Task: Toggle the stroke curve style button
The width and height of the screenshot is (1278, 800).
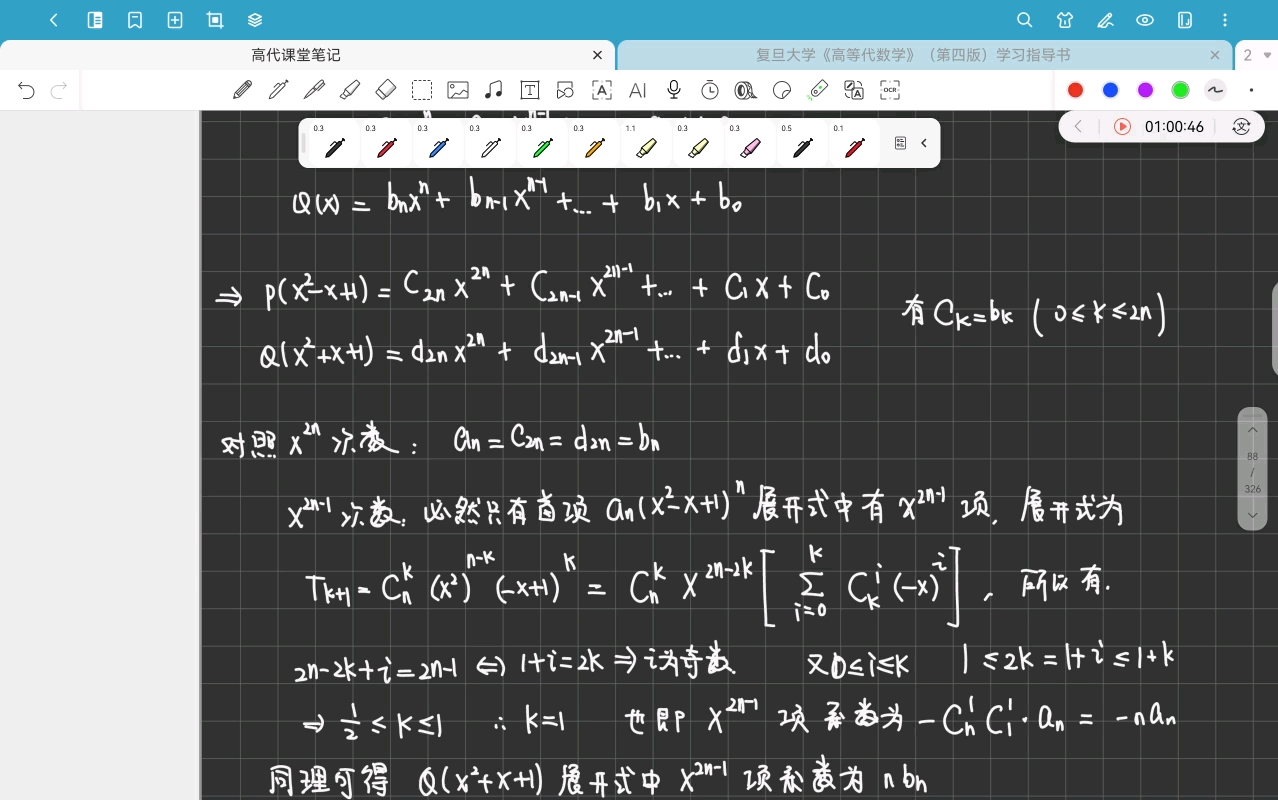Action: click(x=1215, y=90)
